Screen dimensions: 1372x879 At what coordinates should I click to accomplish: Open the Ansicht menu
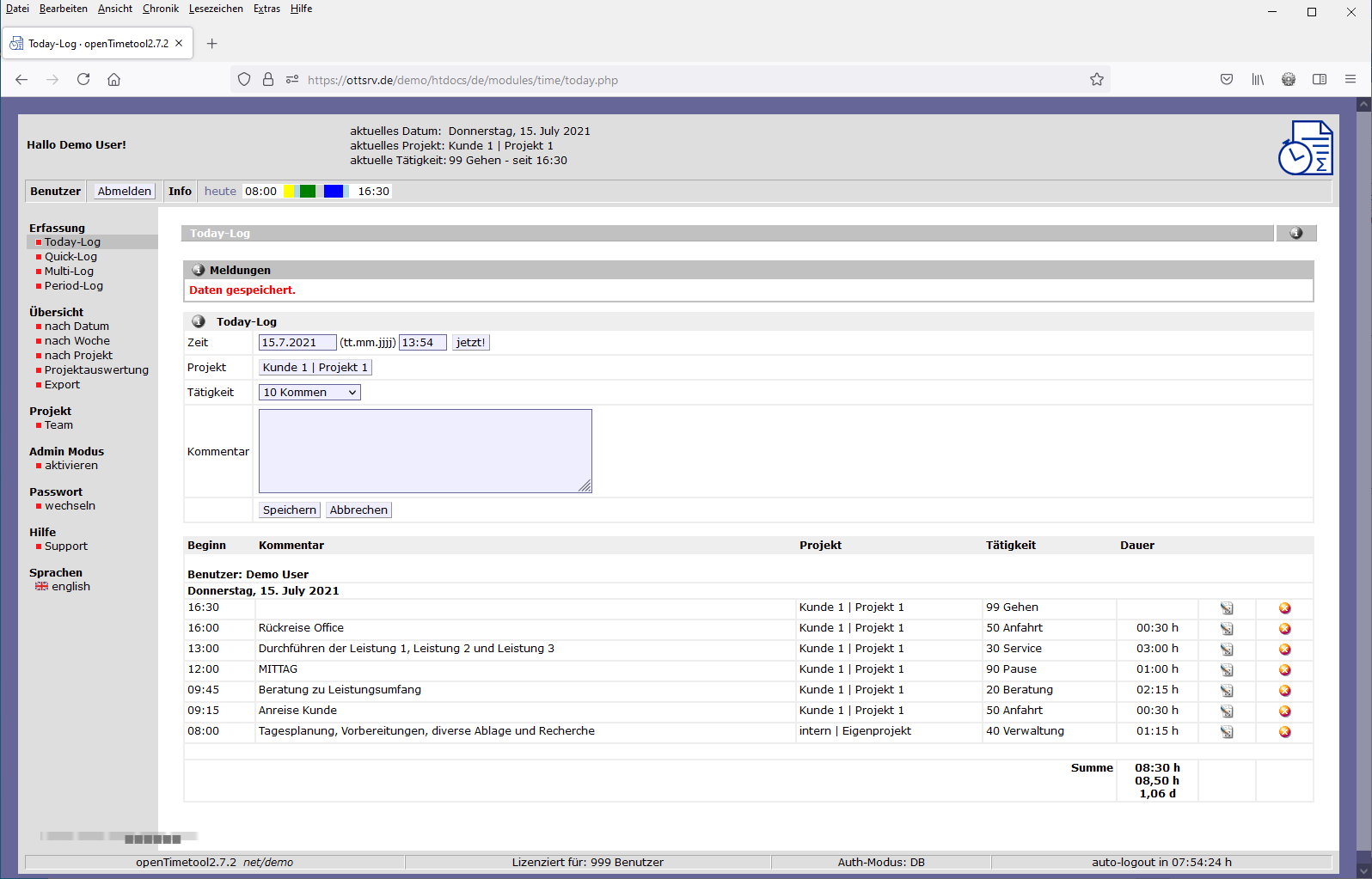pos(115,9)
